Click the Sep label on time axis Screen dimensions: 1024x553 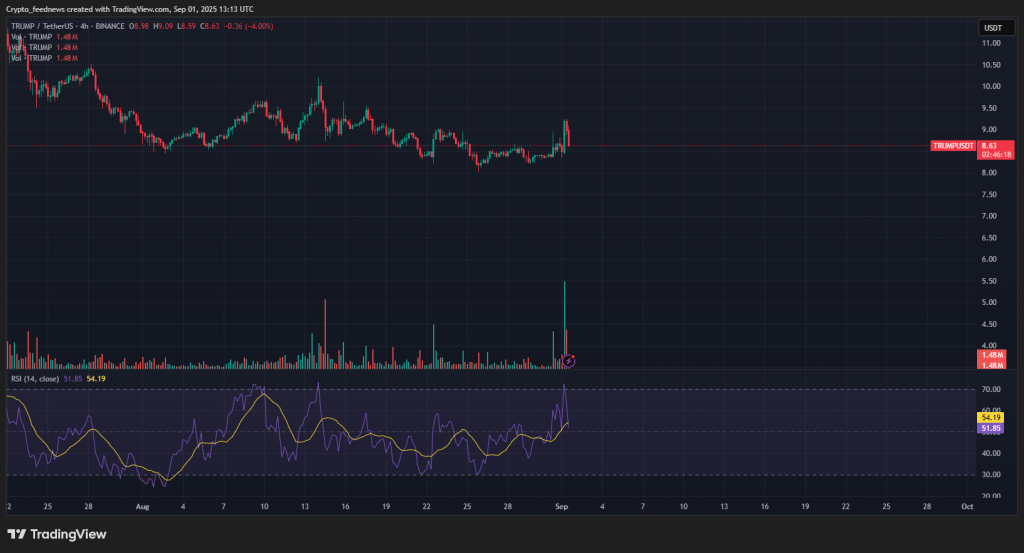tap(562, 507)
